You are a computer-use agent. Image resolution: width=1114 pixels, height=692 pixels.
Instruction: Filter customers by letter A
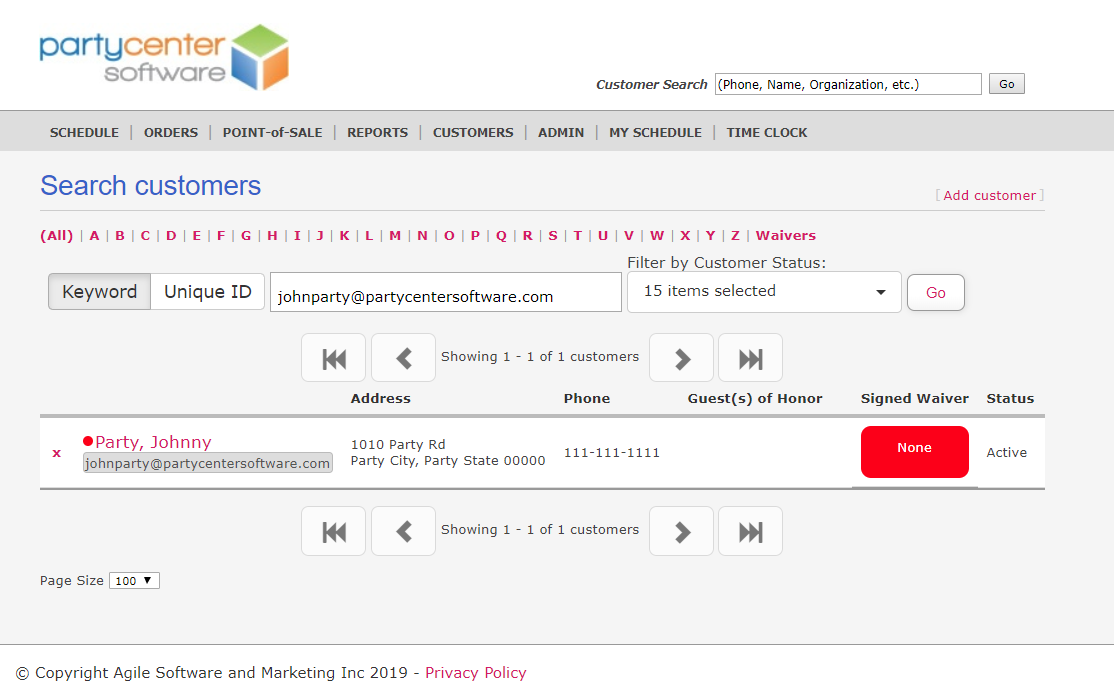pyautogui.click(x=94, y=235)
